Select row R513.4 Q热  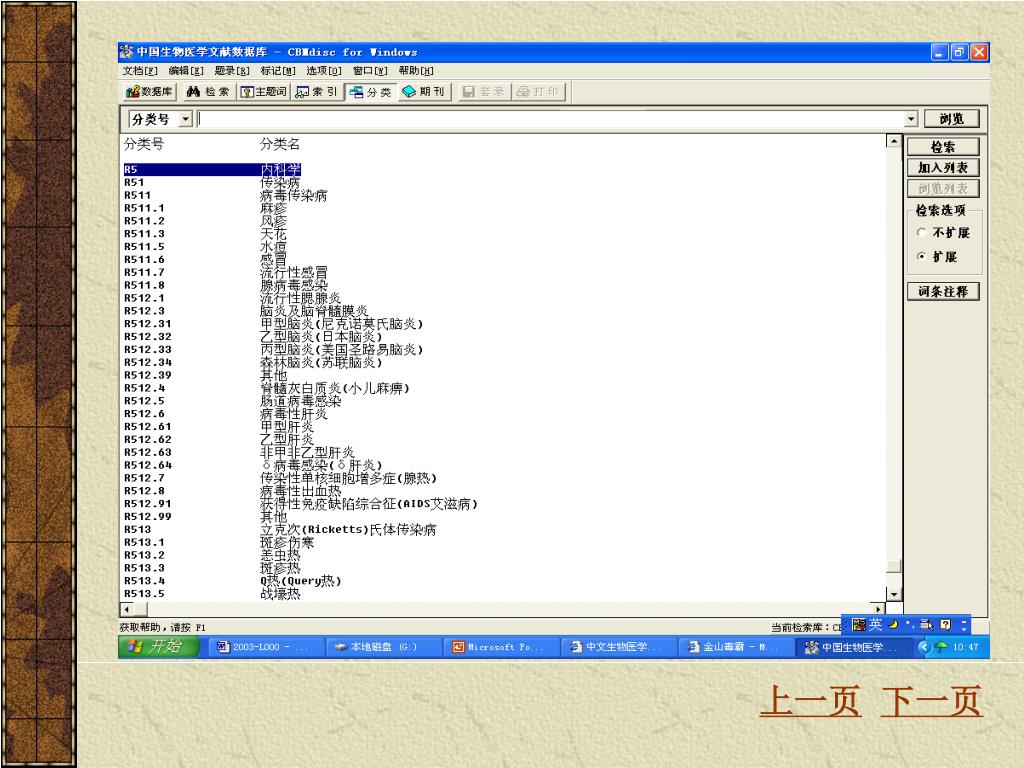pyautogui.click(x=232, y=581)
